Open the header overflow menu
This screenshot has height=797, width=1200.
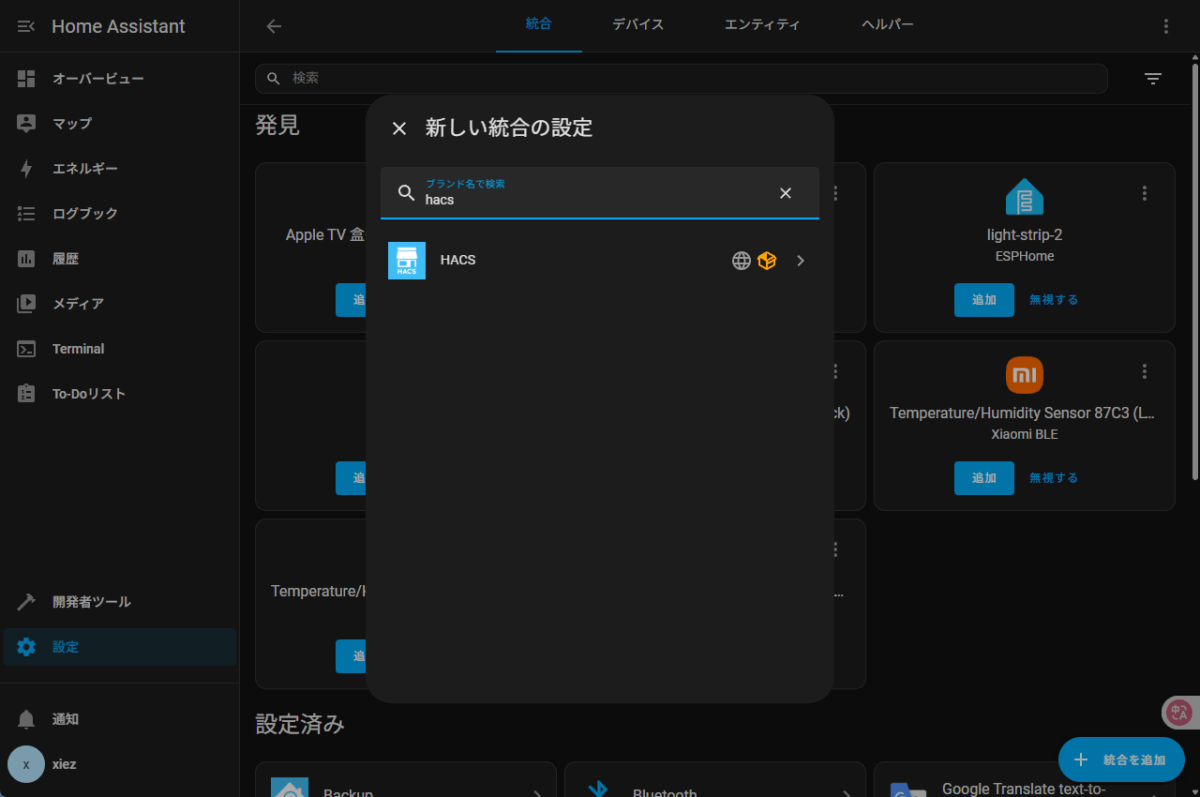coord(1166,26)
